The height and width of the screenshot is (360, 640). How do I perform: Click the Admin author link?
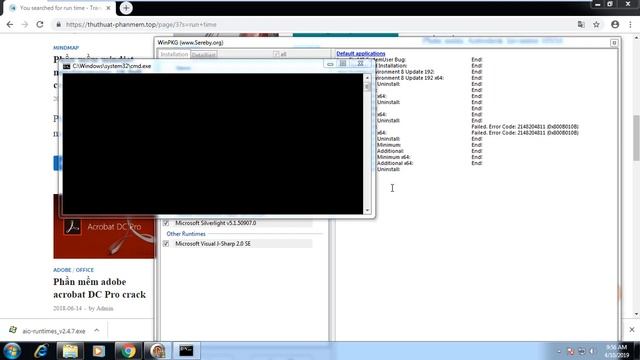pos(104,309)
